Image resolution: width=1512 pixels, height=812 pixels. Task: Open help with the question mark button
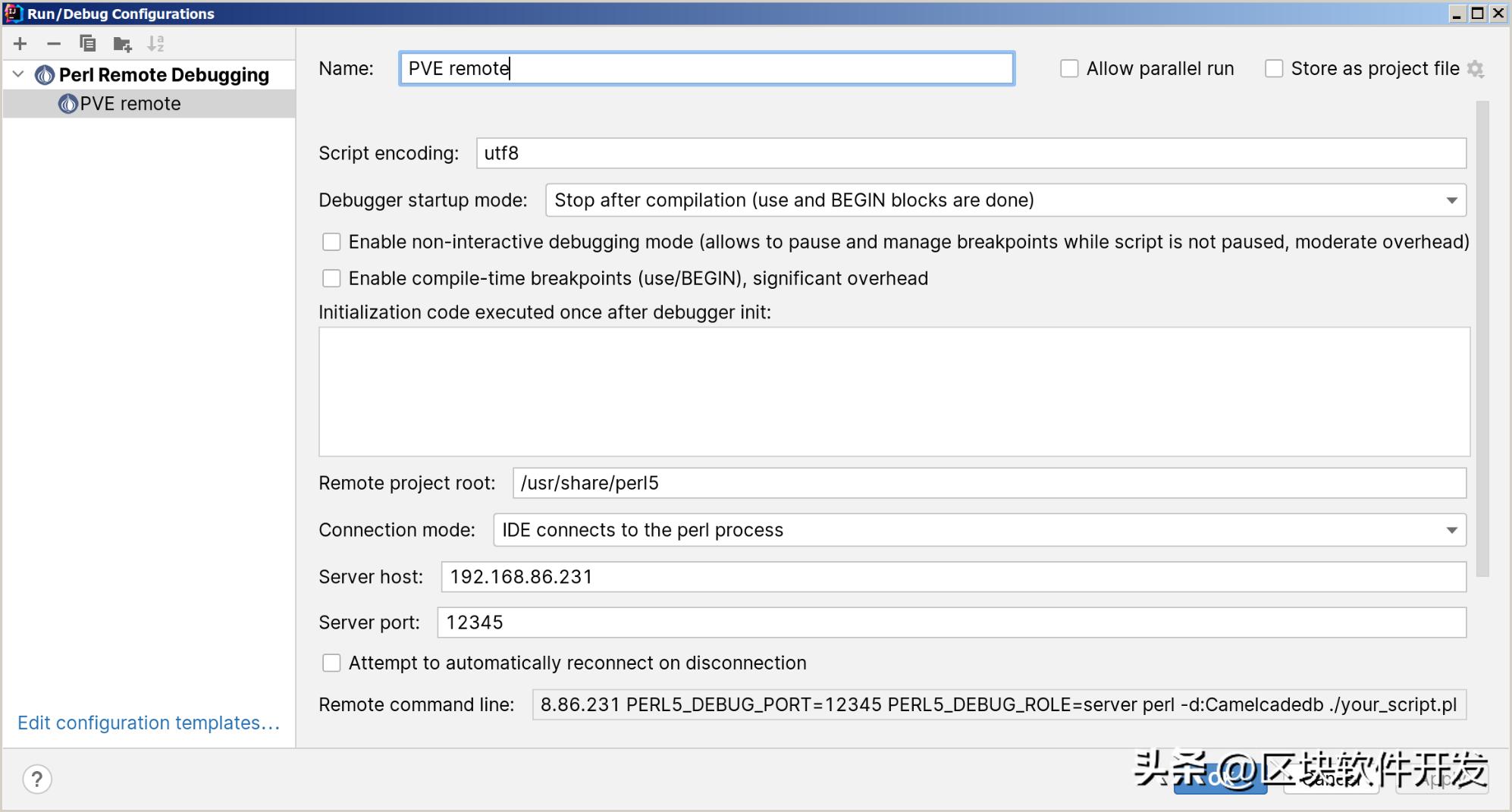[x=37, y=779]
